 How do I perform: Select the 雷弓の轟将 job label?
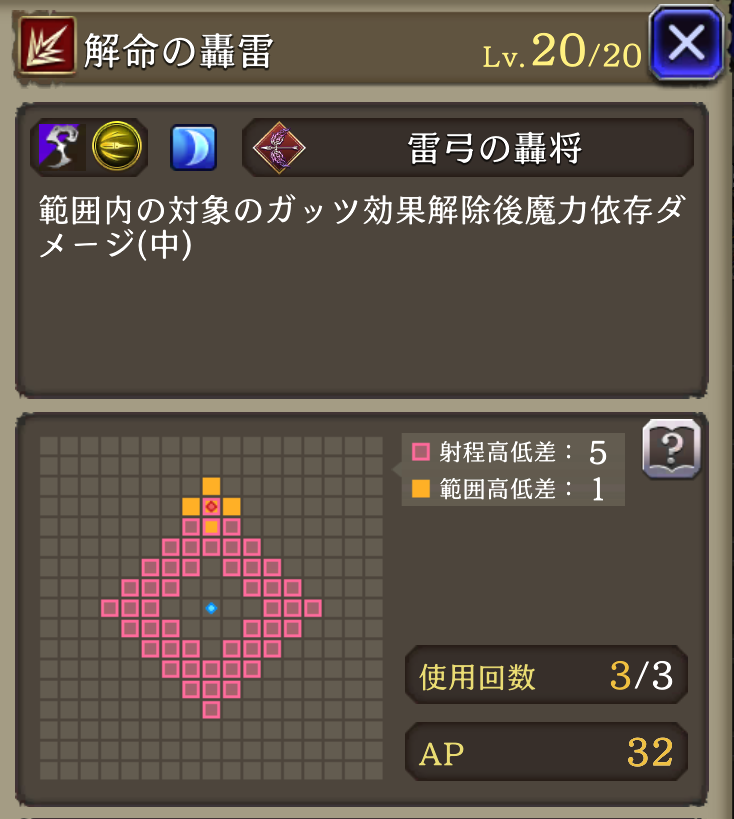pyautogui.click(x=494, y=148)
